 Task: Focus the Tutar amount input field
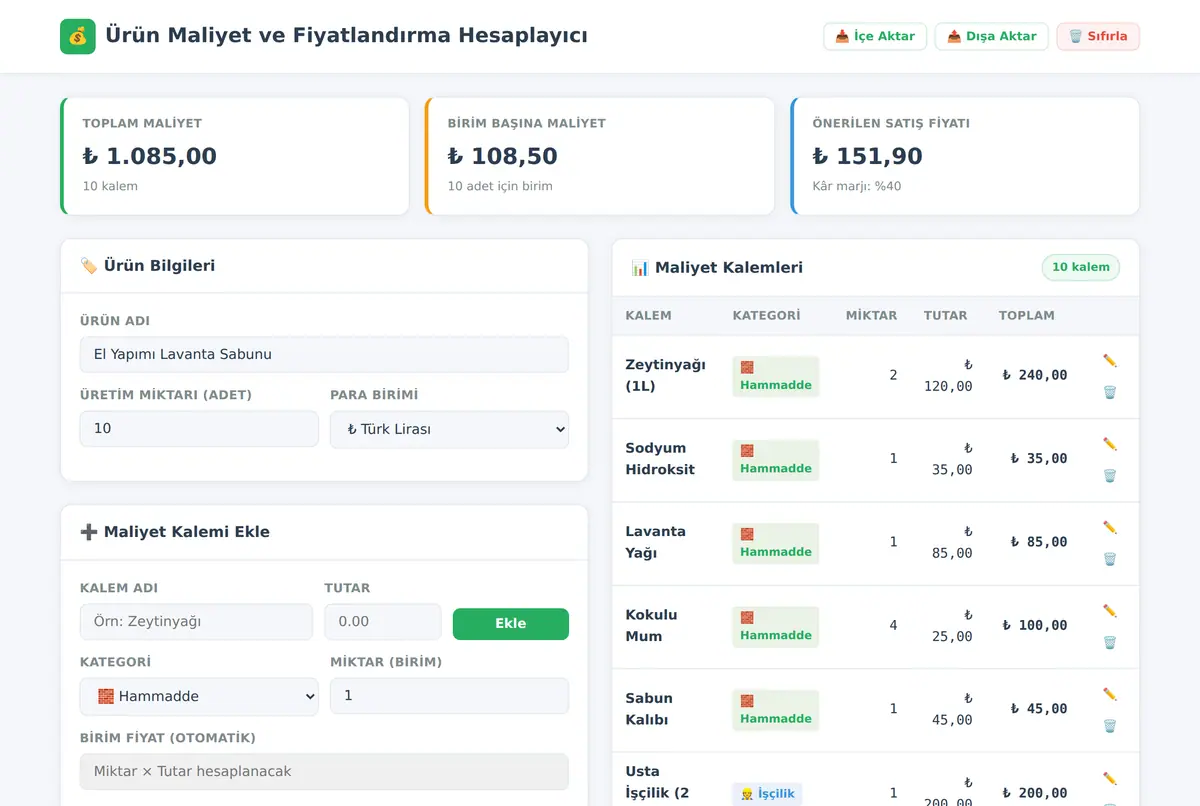pyautogui.click(x=383, y=621)
